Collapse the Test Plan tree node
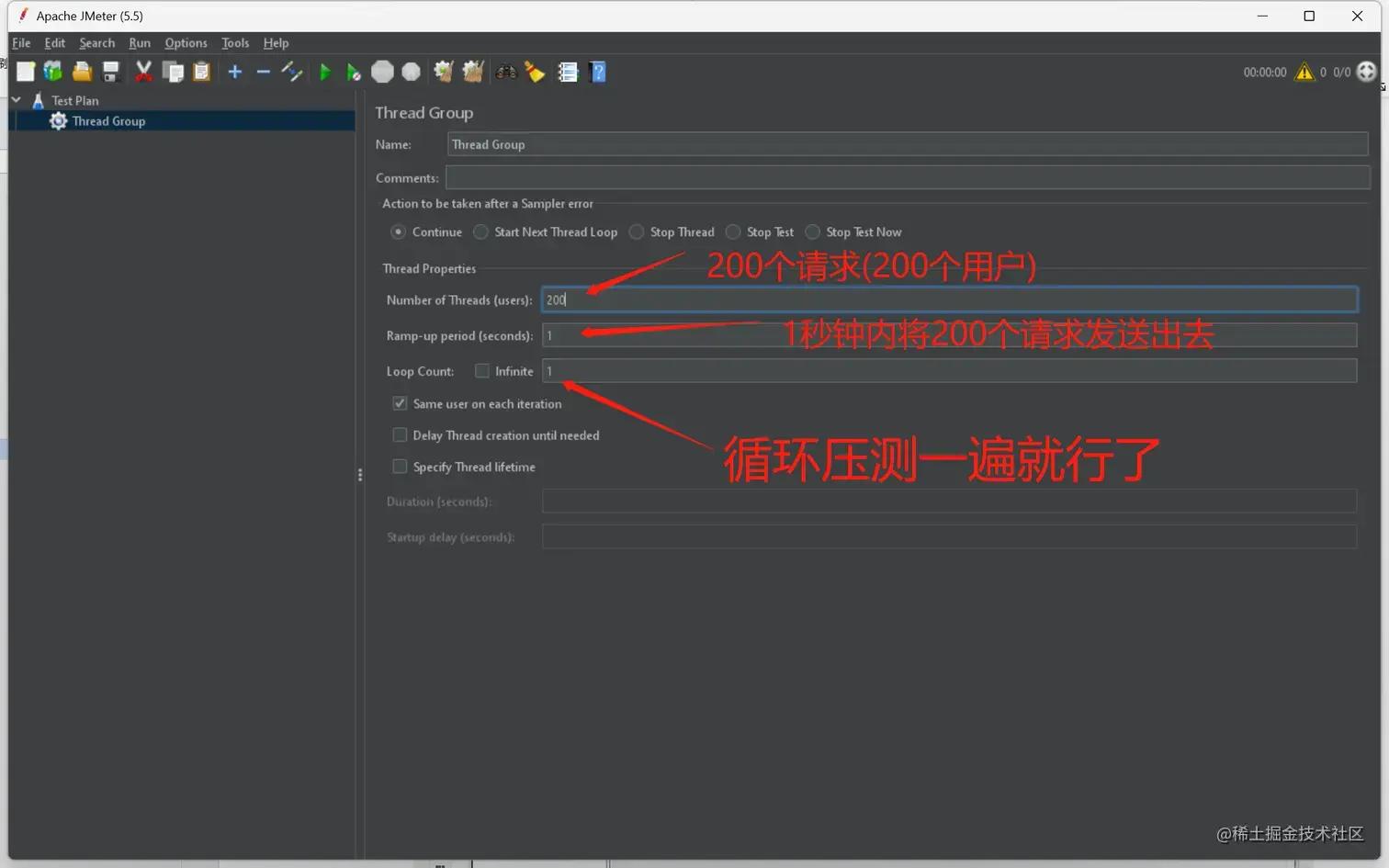Screen dimensions: 1389x868 pyautogui.click(x=17, y=99)
